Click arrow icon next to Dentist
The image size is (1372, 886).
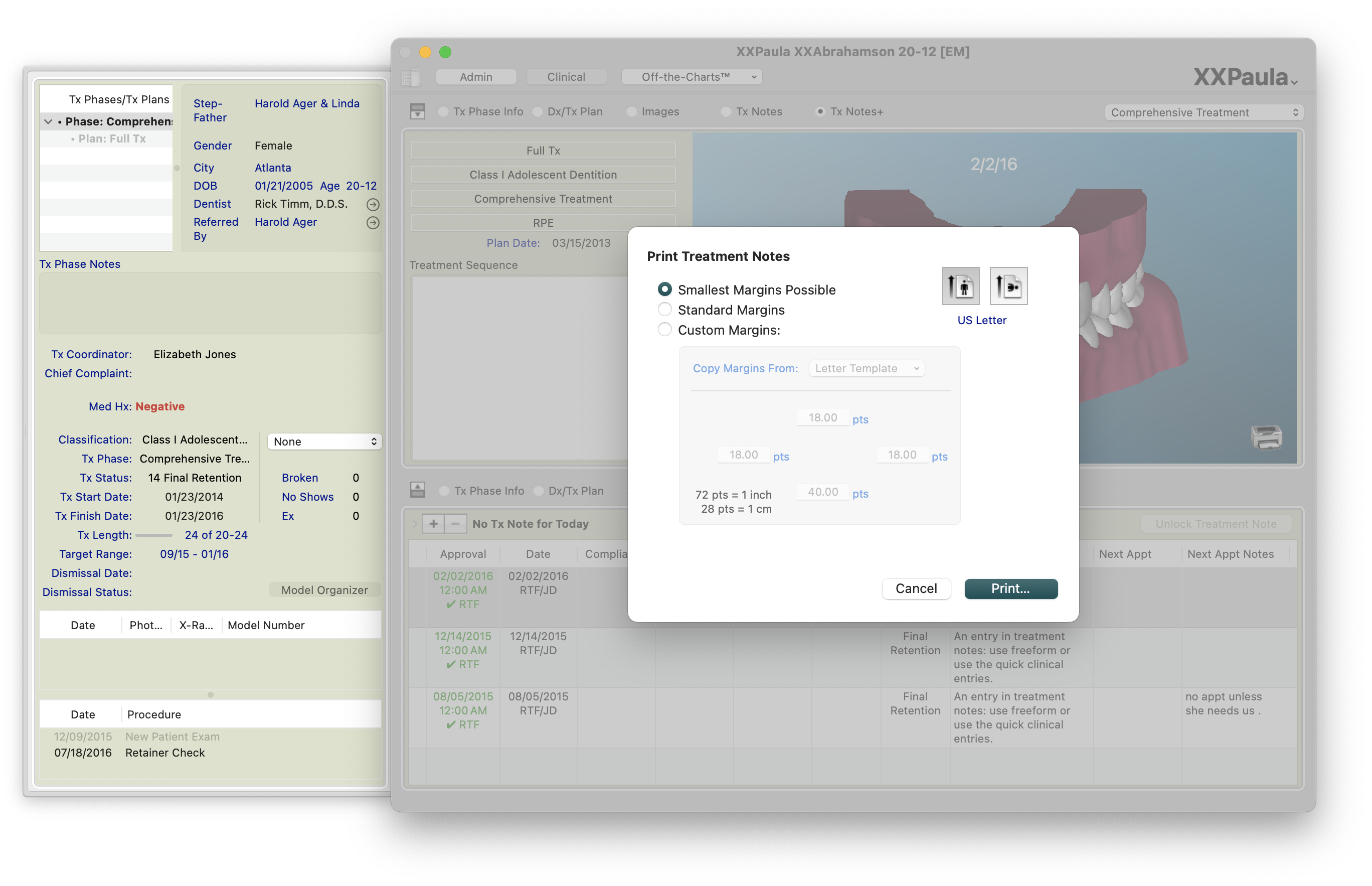(373, 204)
